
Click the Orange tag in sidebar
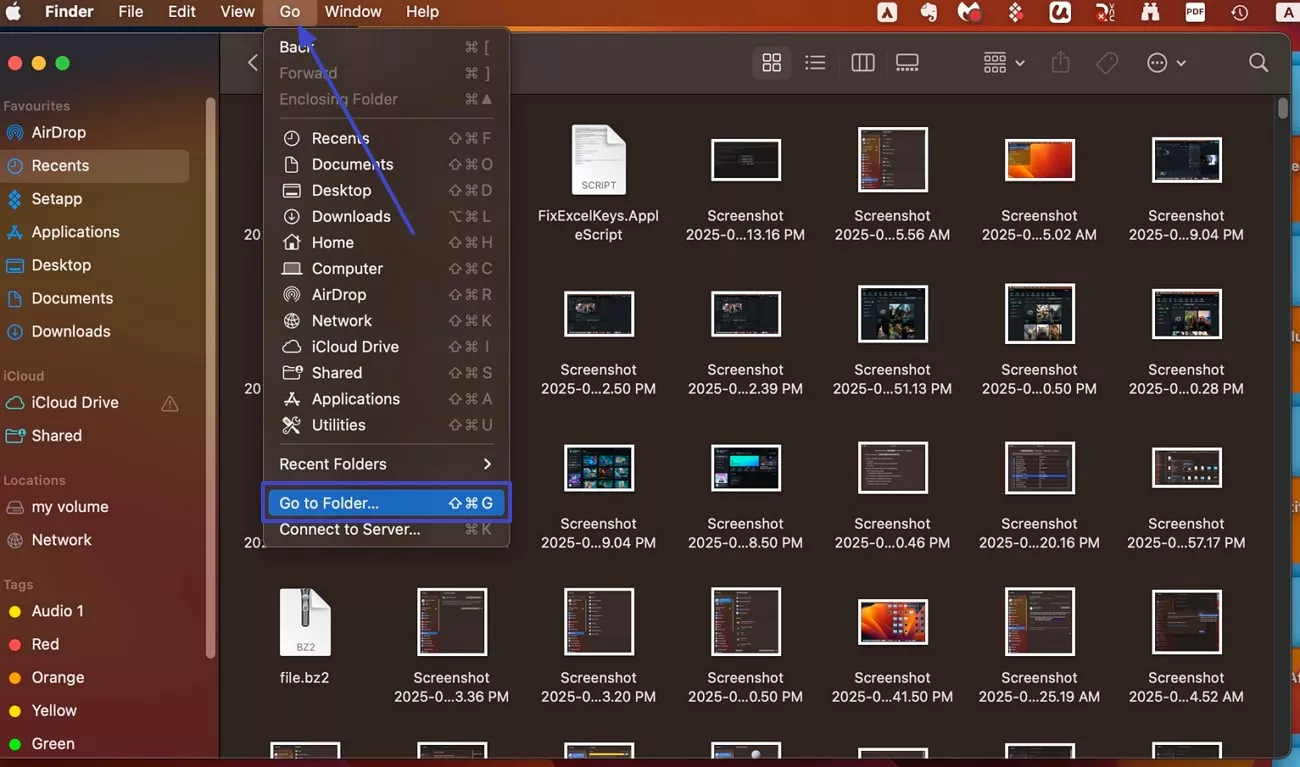(x=57, y=677)
